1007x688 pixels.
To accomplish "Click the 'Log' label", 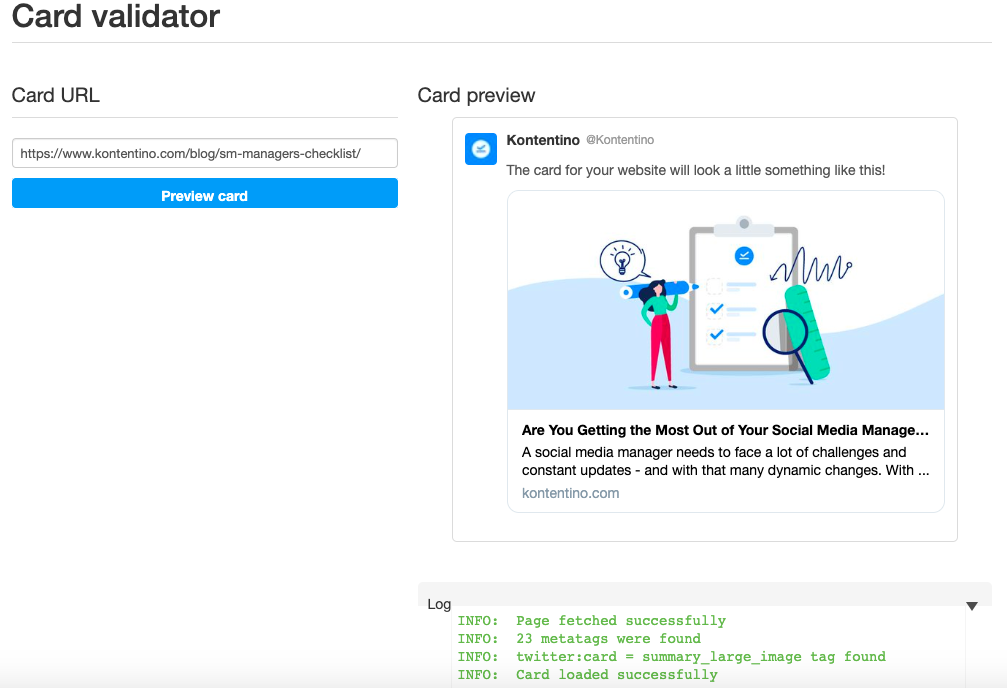I will 439,604.
